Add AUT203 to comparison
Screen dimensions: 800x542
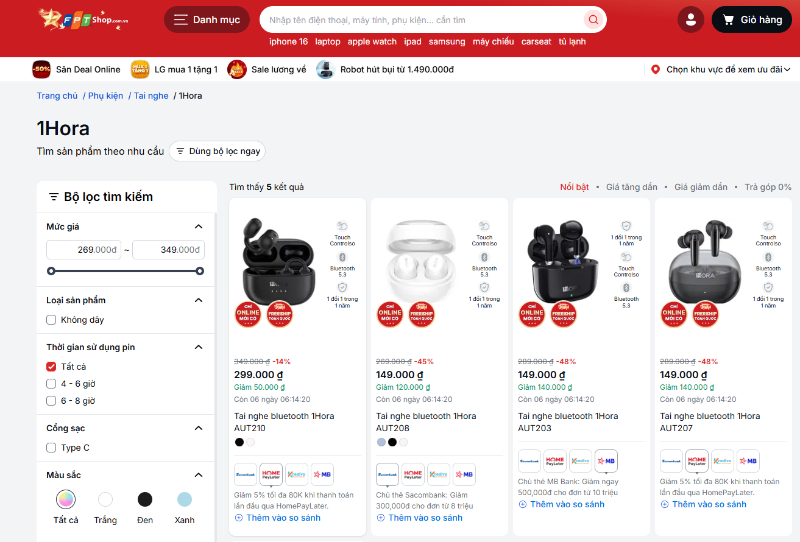(x=562, y=504)
